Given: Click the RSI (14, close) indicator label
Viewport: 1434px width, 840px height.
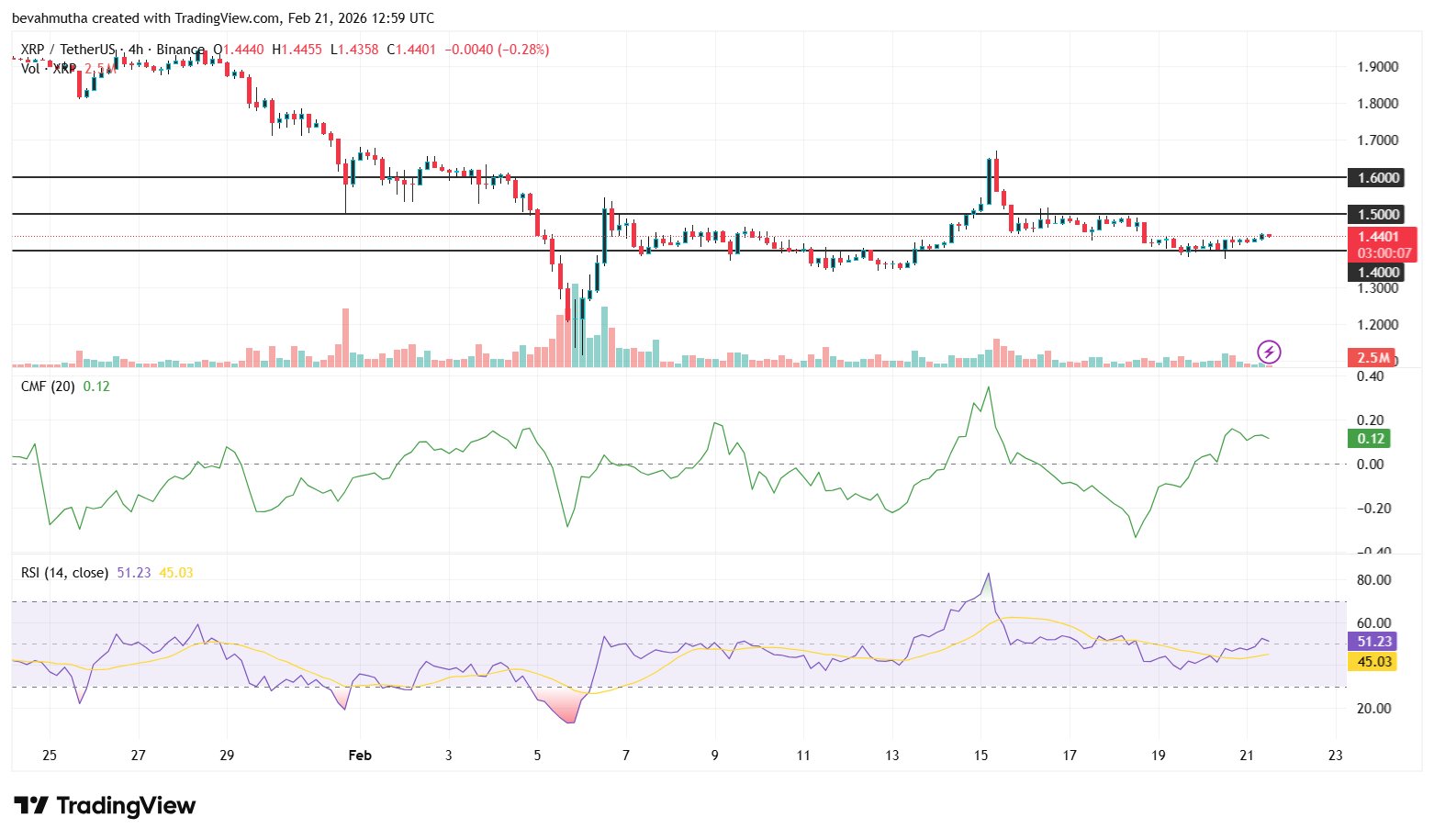Looking at the screenshot, I should [64, 571].
